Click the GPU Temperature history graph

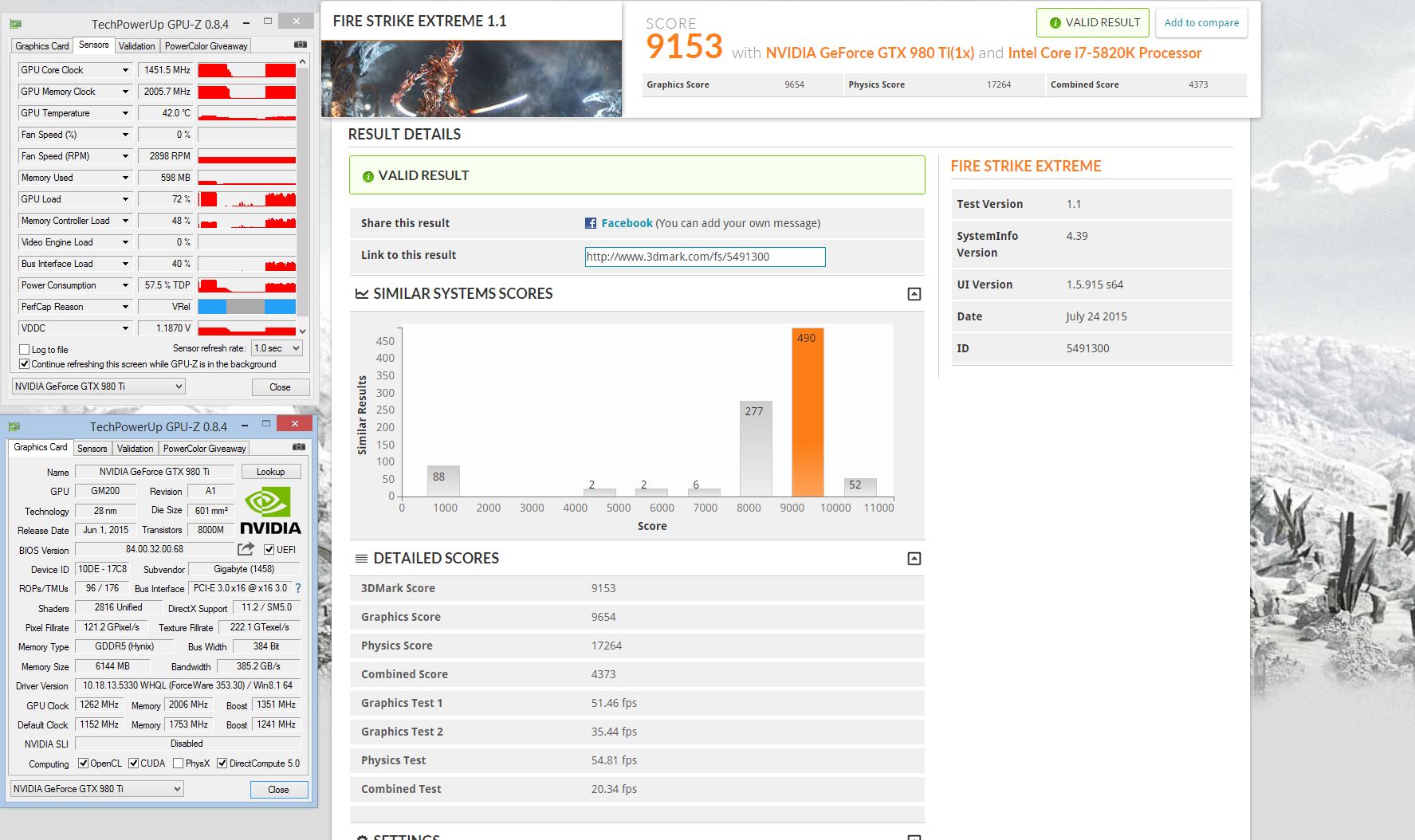246,113
